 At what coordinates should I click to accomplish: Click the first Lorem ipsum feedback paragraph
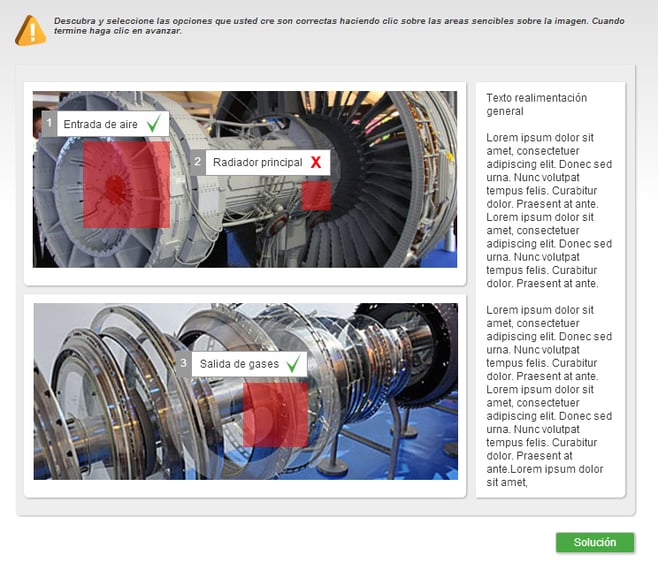click(549, 210)
